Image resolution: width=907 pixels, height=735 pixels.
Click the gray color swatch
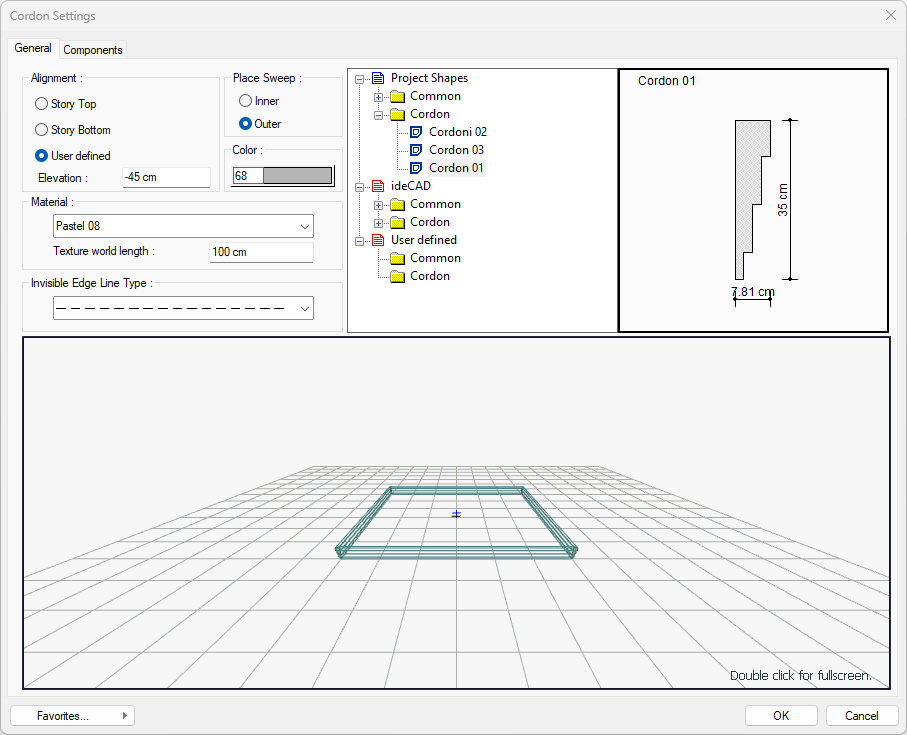[x=296, y=176]
